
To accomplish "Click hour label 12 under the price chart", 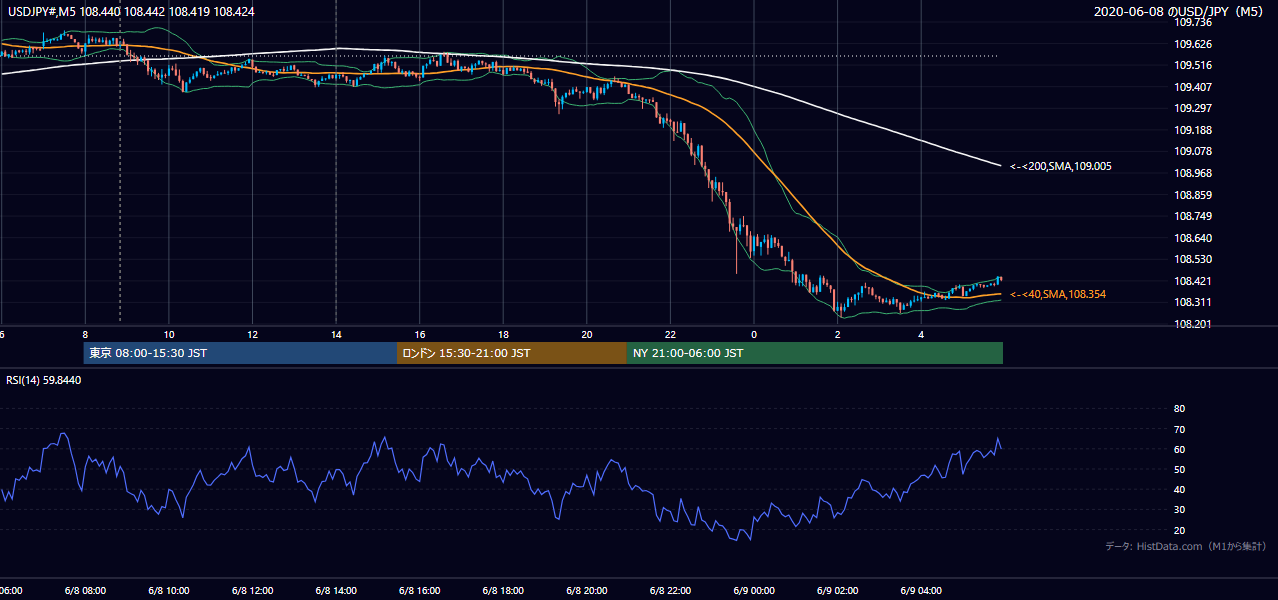I will click(x=253, y=334).
